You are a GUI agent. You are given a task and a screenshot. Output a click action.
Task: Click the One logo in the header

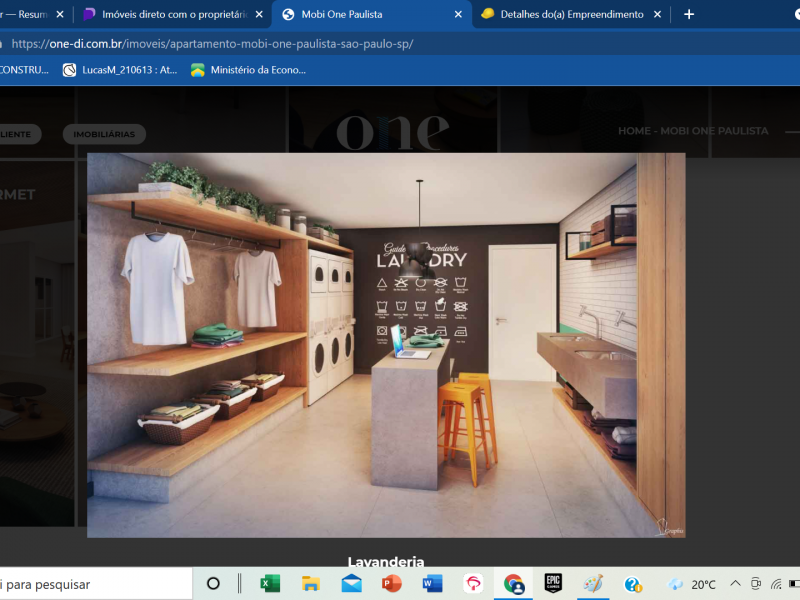(392, 131)
